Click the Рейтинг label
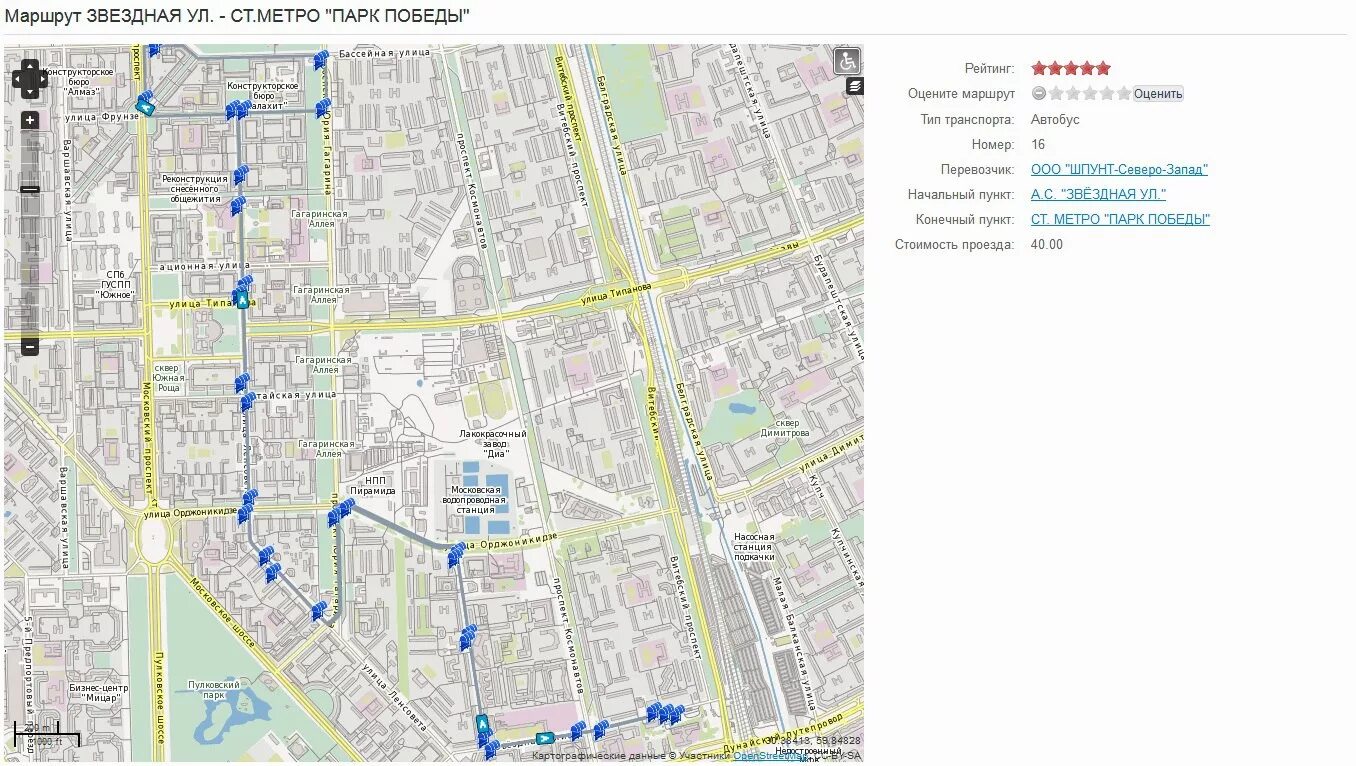 point(990,68)
